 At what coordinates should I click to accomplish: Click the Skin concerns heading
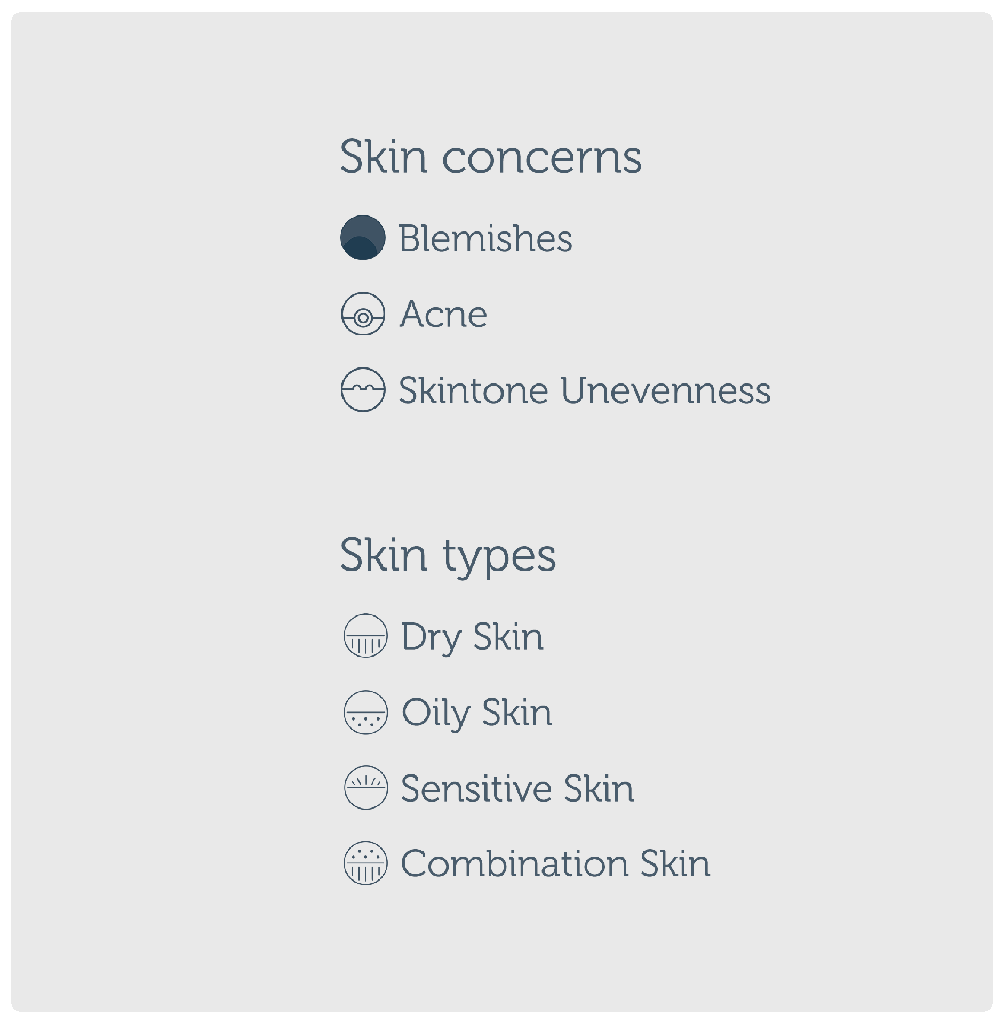coord(490,158)
